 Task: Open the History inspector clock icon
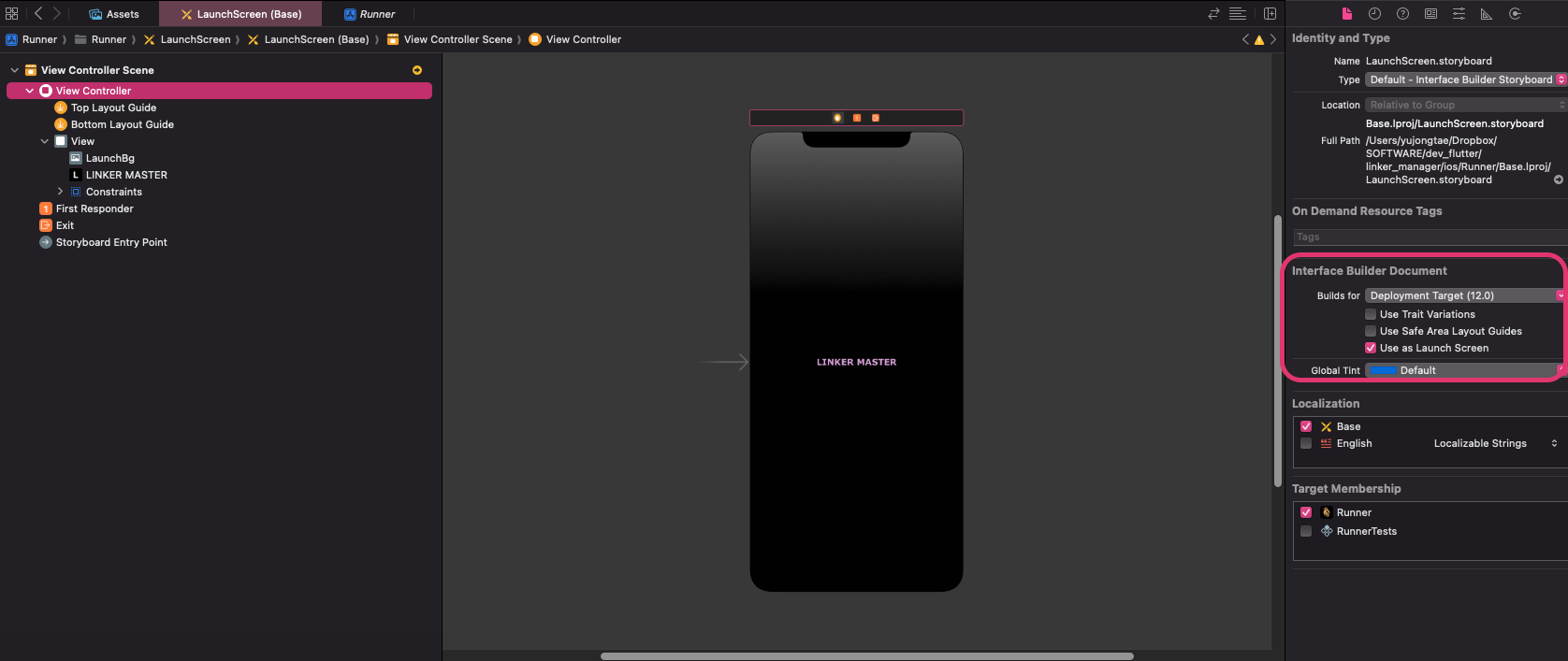1374,13
